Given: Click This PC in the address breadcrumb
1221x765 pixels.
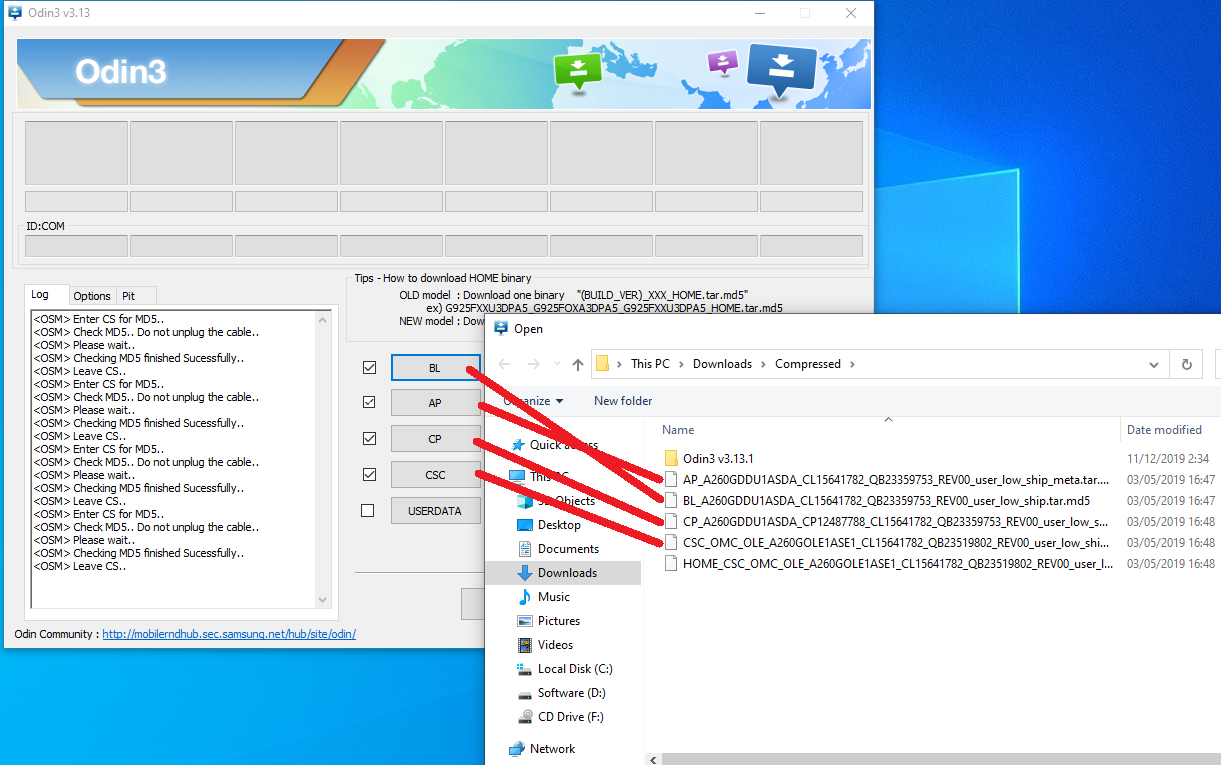Looking at the screenshot, I should [x=650, y=364].
